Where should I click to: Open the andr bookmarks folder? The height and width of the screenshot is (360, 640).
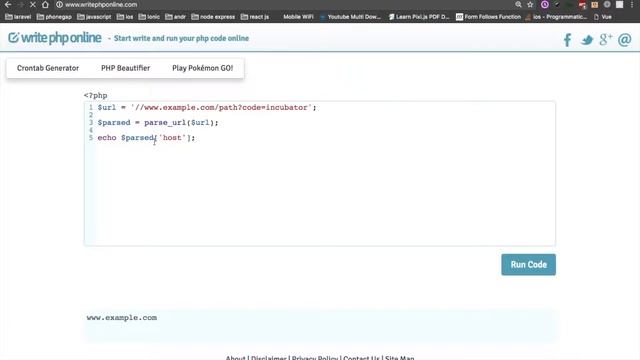point(176,17)
